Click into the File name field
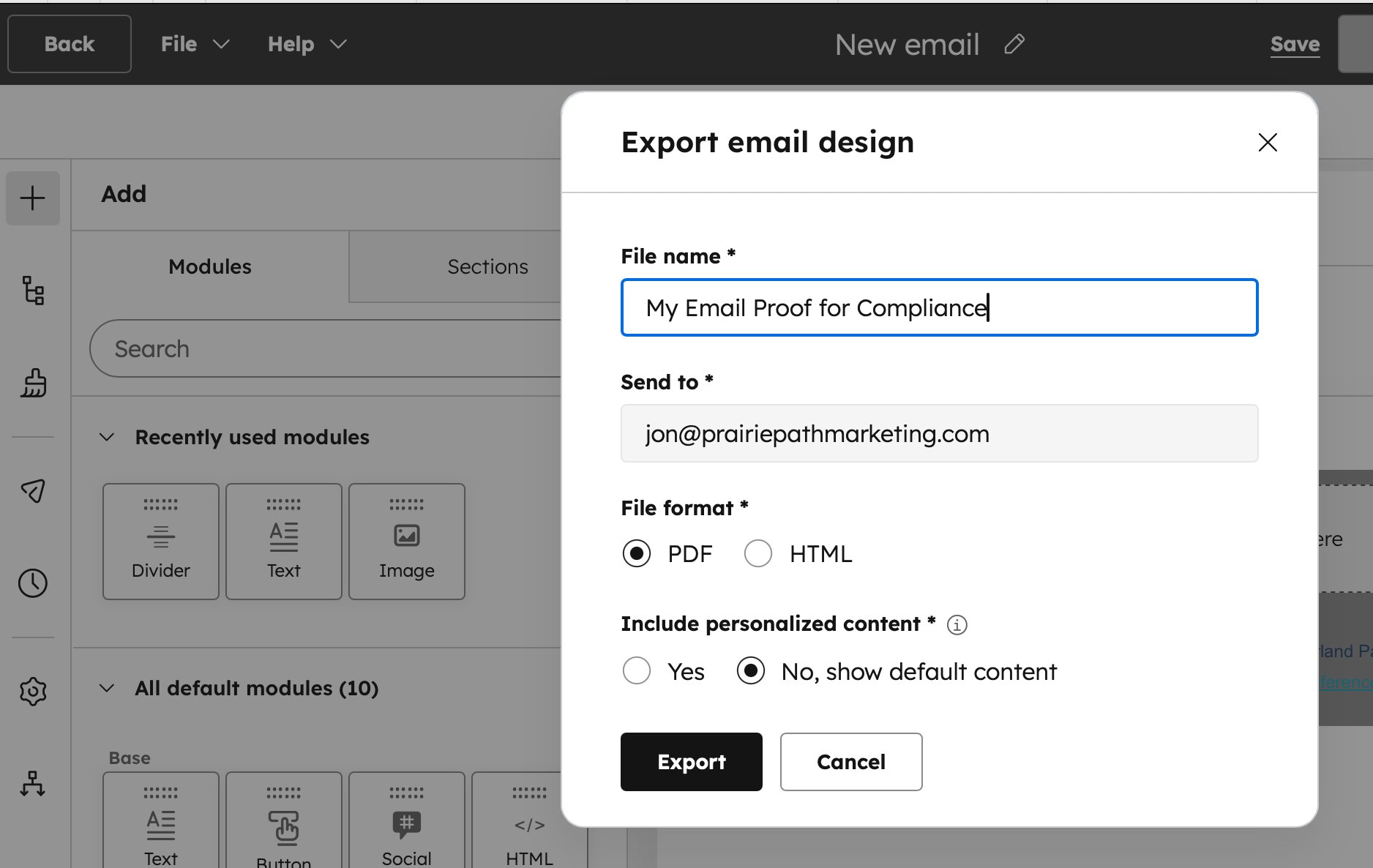1373x868 pixels. tap(939, 308)
